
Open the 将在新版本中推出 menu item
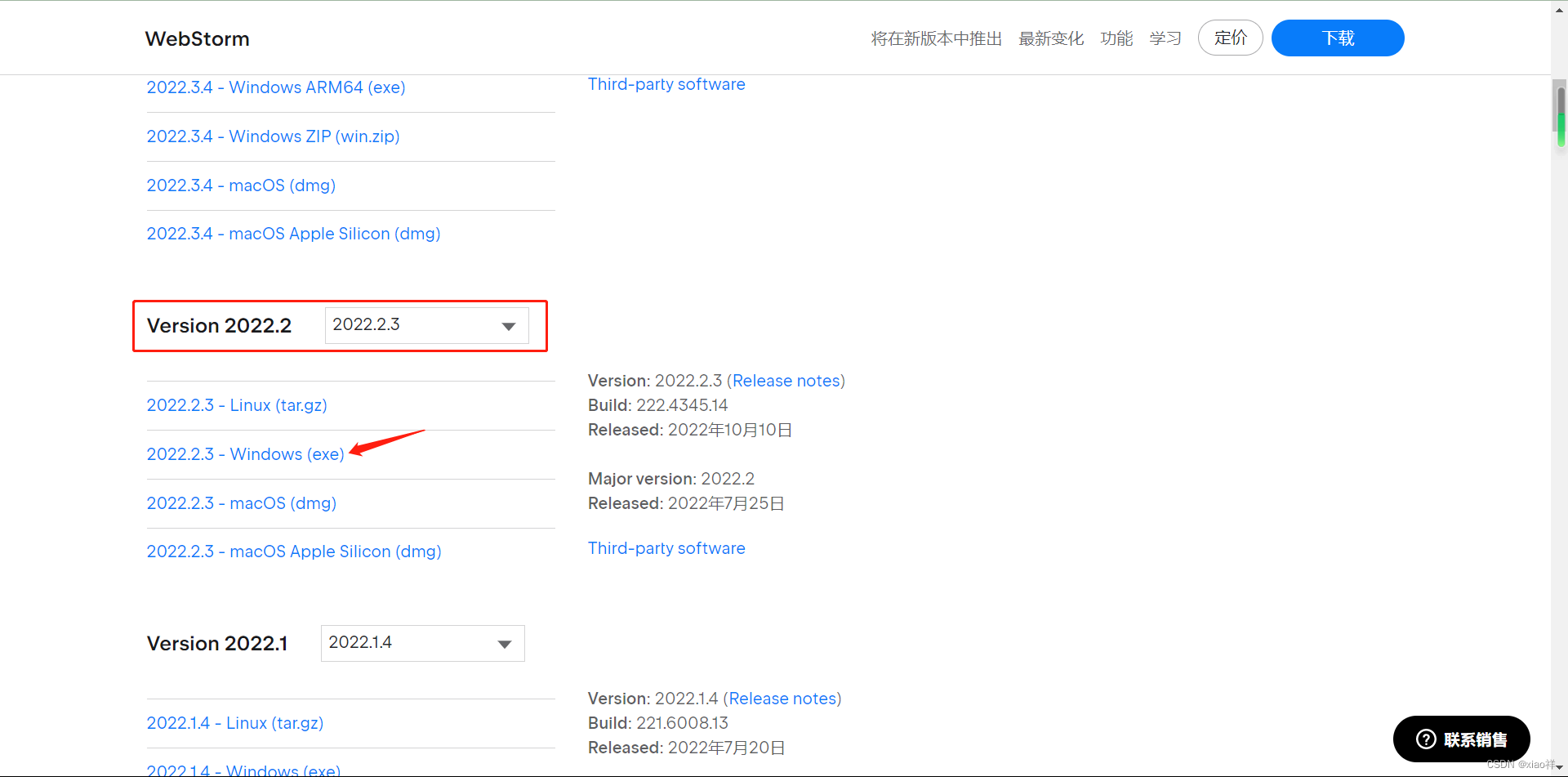936,38
